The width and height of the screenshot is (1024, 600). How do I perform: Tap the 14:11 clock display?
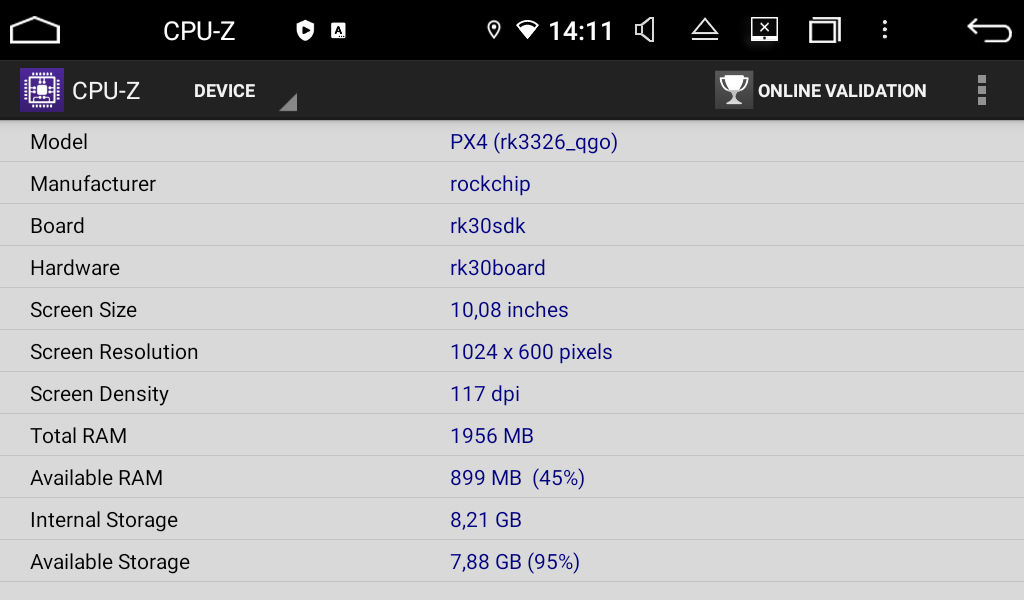point(581,31)
